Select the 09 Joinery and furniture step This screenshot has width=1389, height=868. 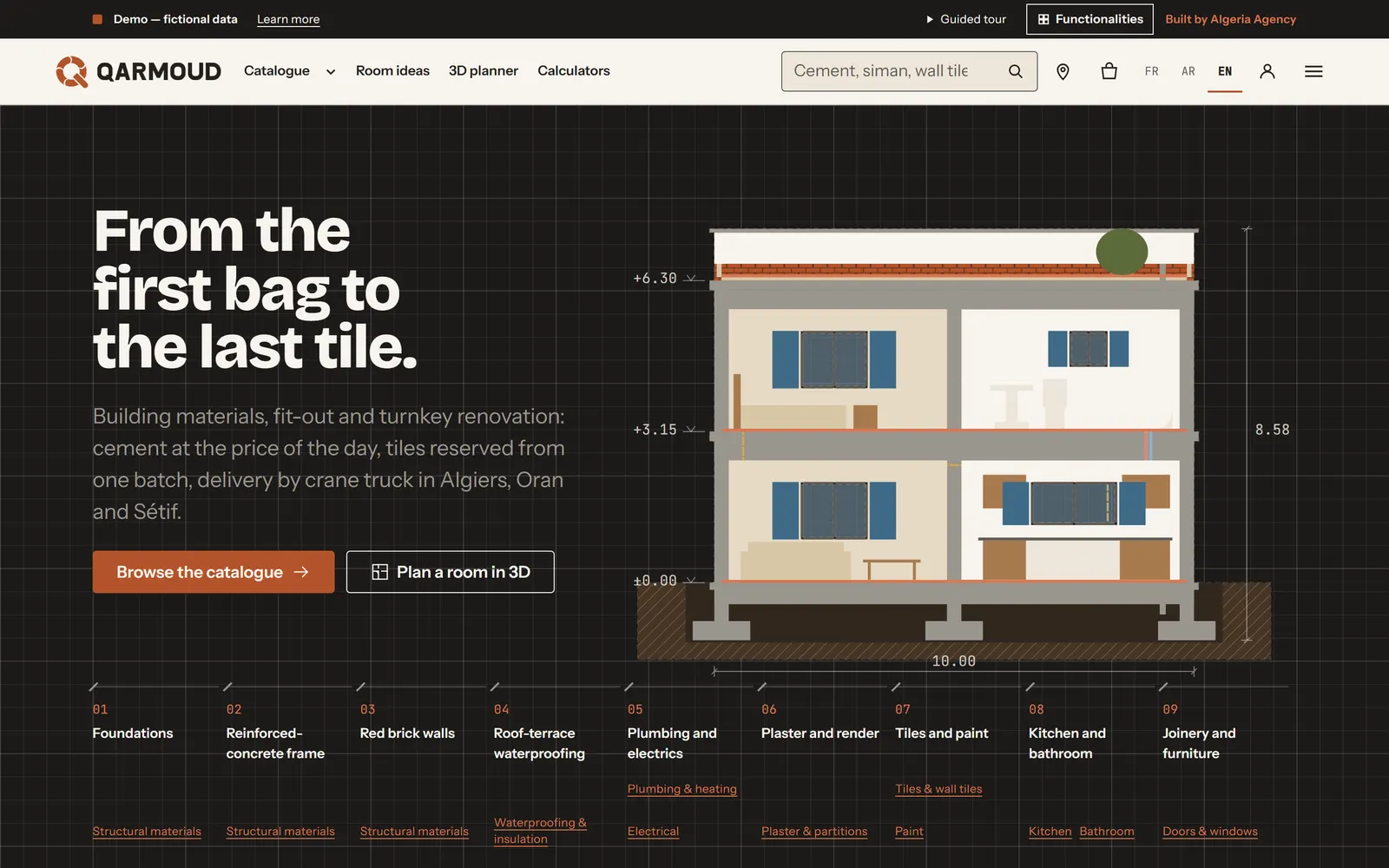click(x=1199, y=732)
